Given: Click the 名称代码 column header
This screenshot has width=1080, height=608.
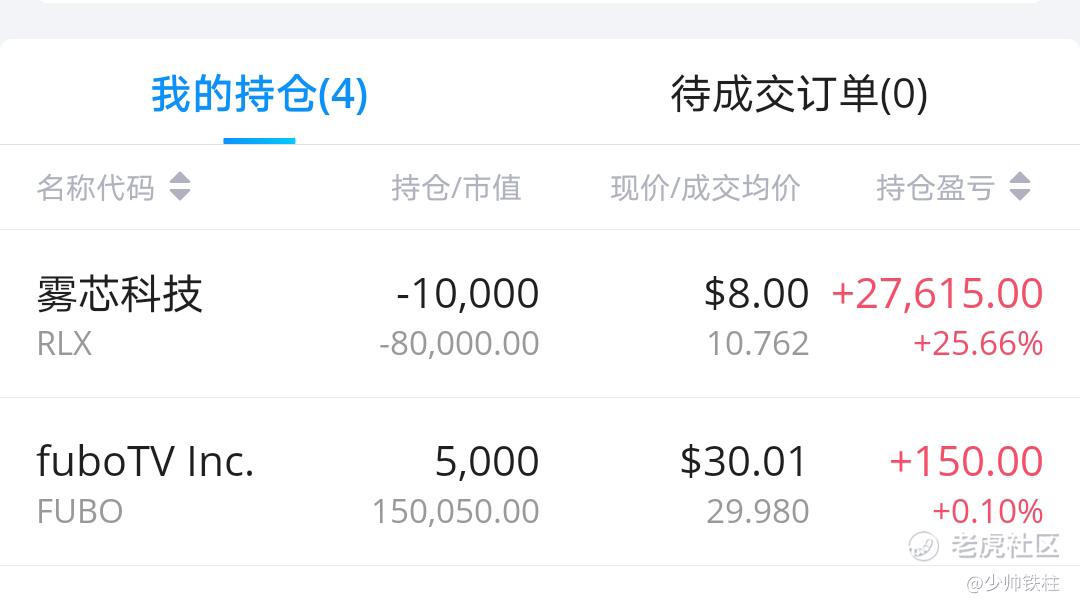Looking at the screenshot, I should [96, 187].
